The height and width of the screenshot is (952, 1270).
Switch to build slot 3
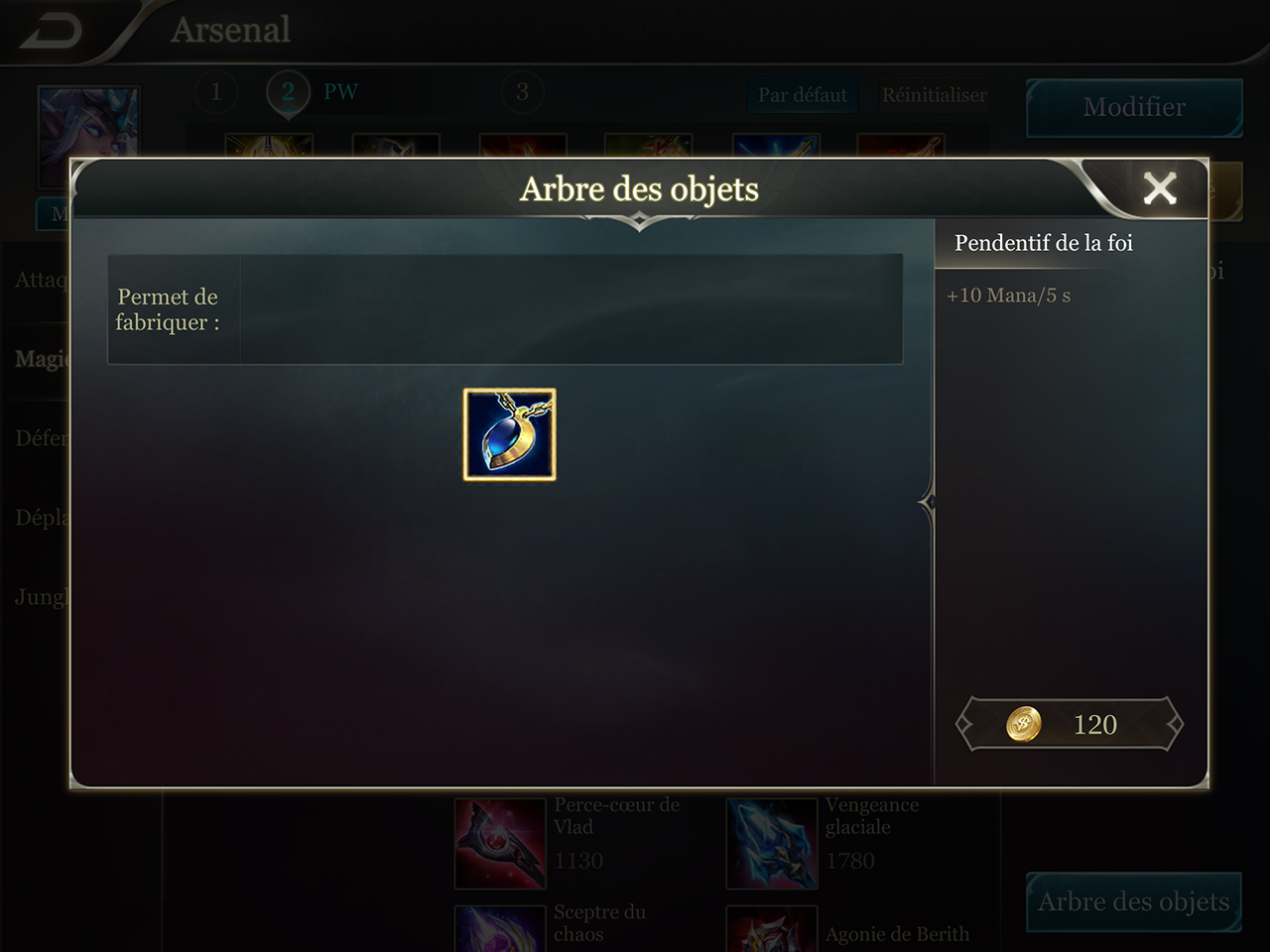522,92
